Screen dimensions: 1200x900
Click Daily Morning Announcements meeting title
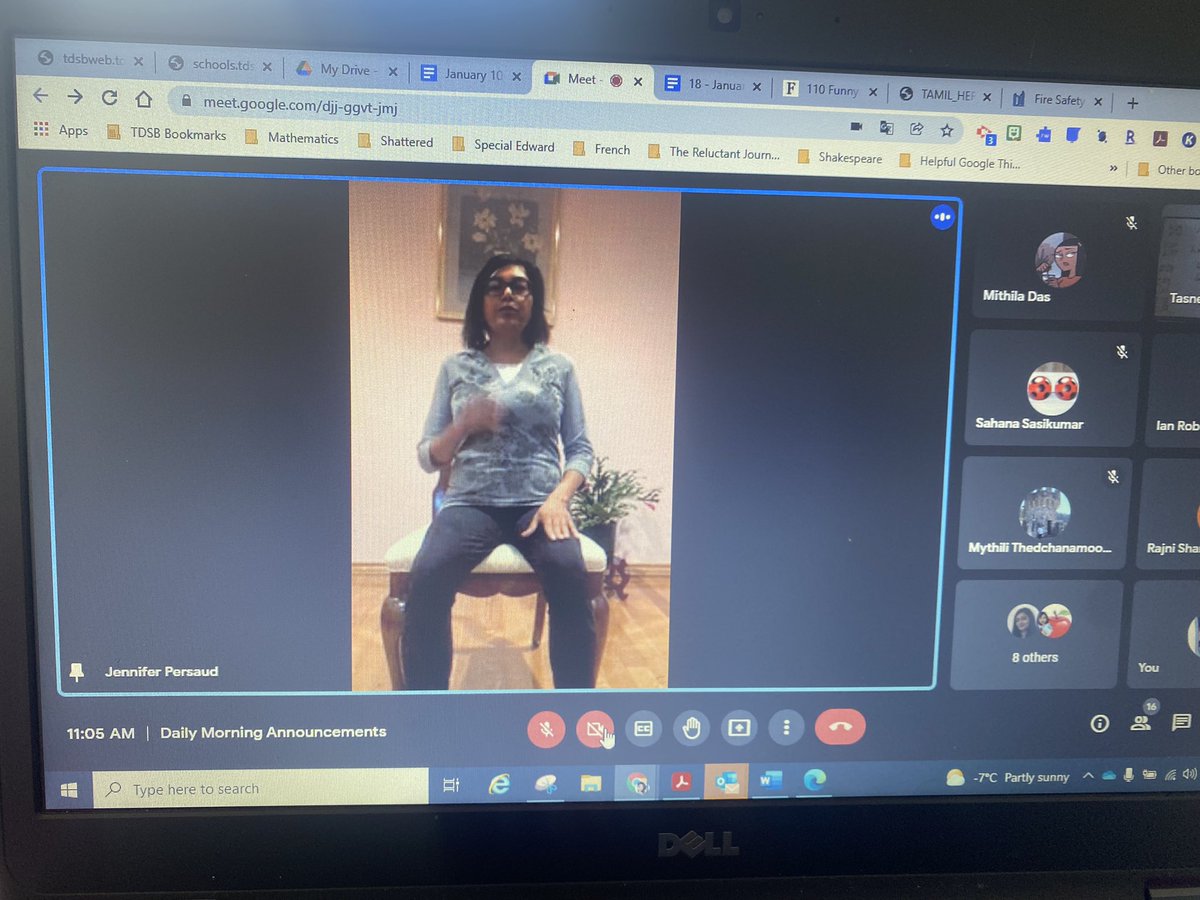click(273, 732)
